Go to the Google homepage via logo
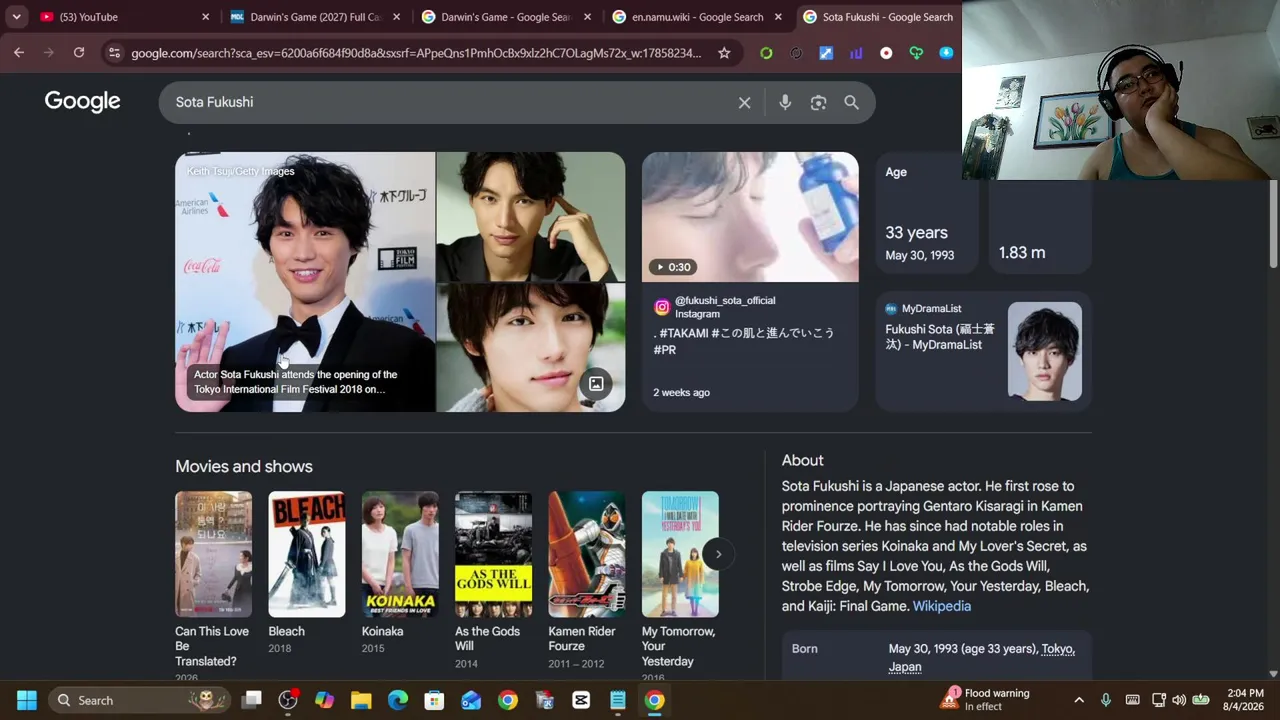The width and height of the screenshot is (1280, 720). [x=82, y=101]
